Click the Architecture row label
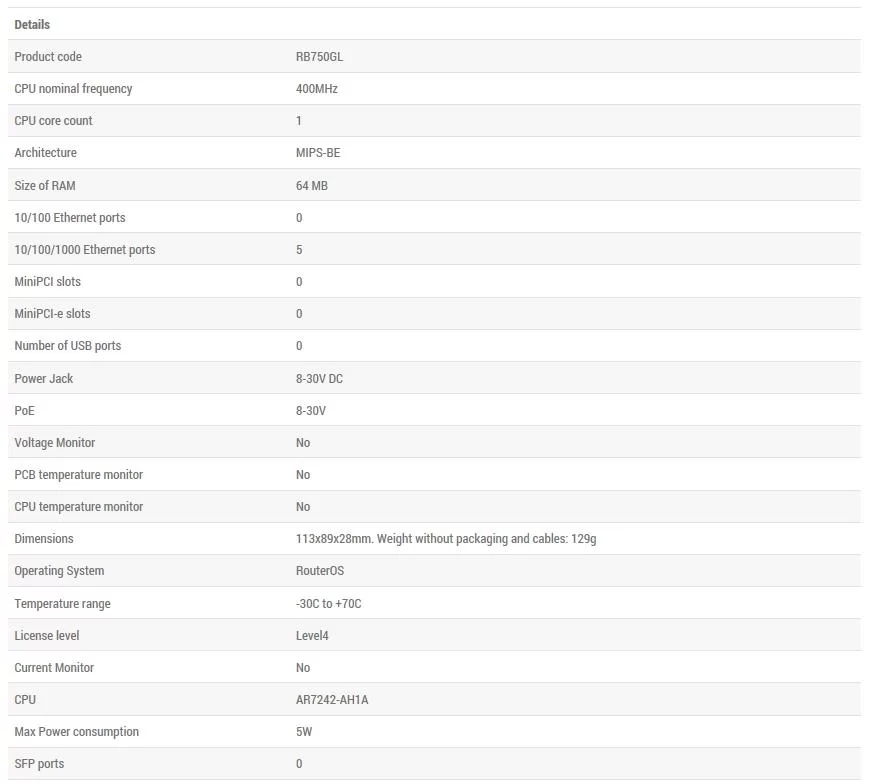 coord(46,153)
